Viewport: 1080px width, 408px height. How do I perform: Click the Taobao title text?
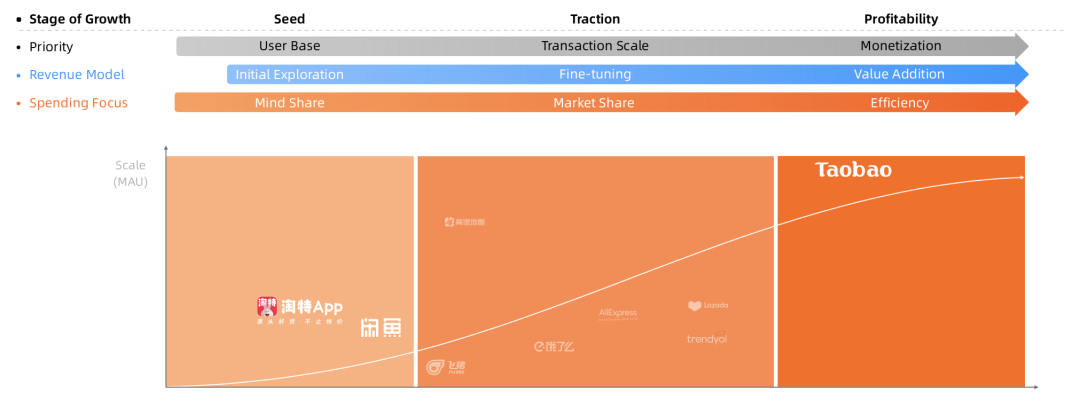(853, 170)
